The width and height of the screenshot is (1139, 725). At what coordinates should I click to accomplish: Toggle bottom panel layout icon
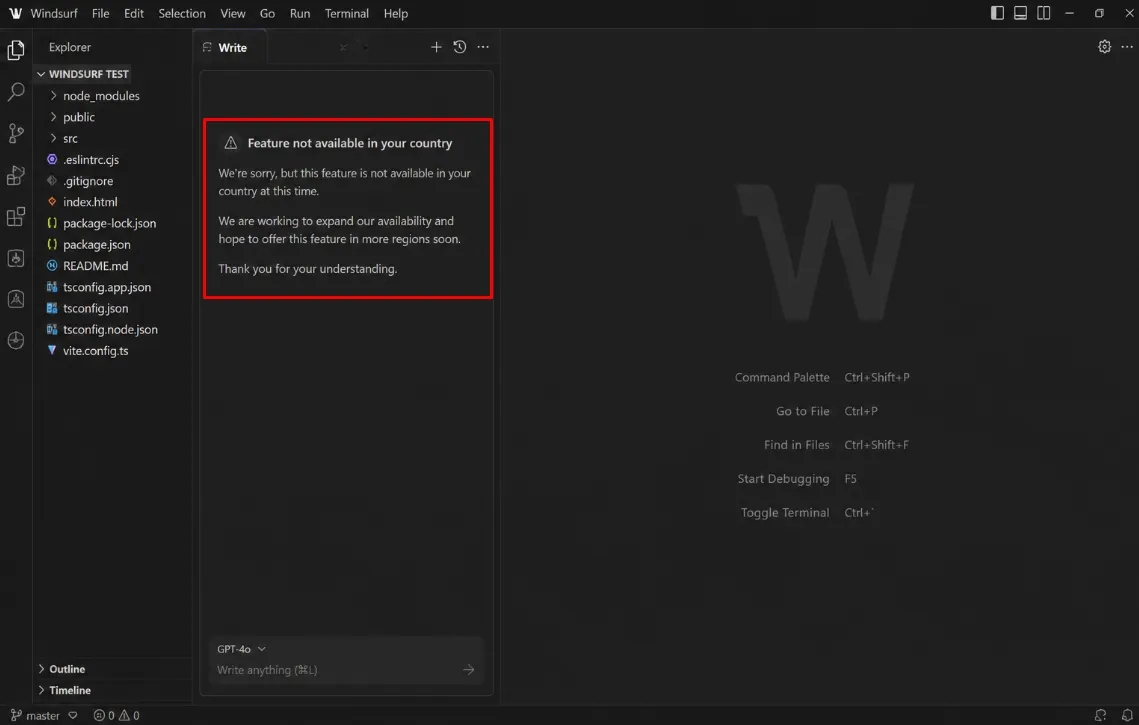(x=1021, y=13)
